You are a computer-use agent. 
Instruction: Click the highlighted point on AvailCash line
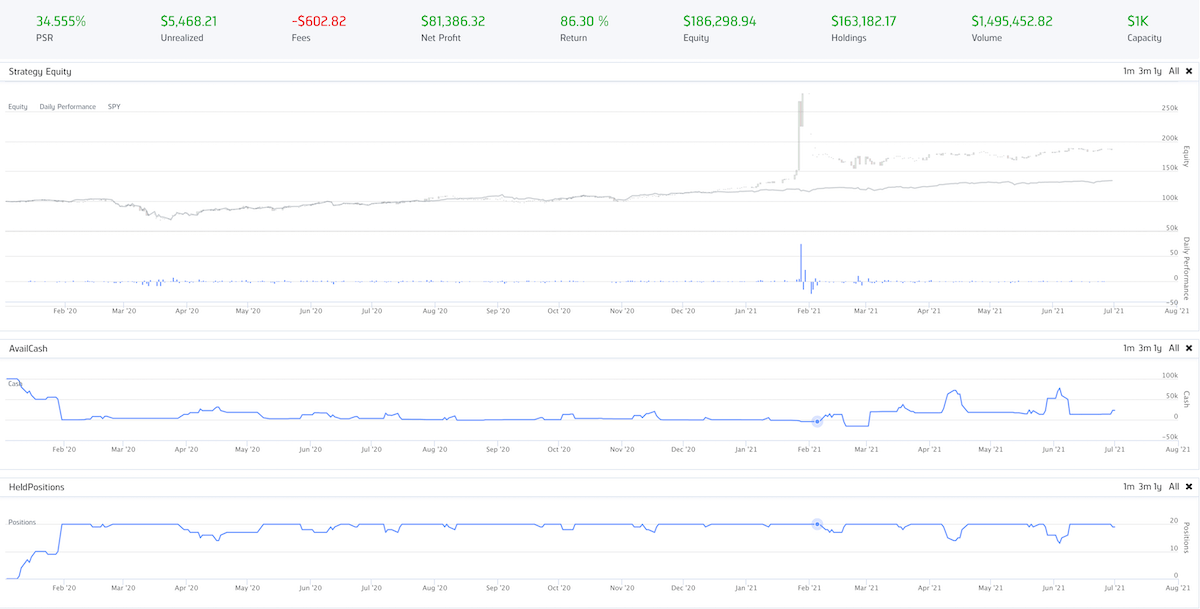817,421
